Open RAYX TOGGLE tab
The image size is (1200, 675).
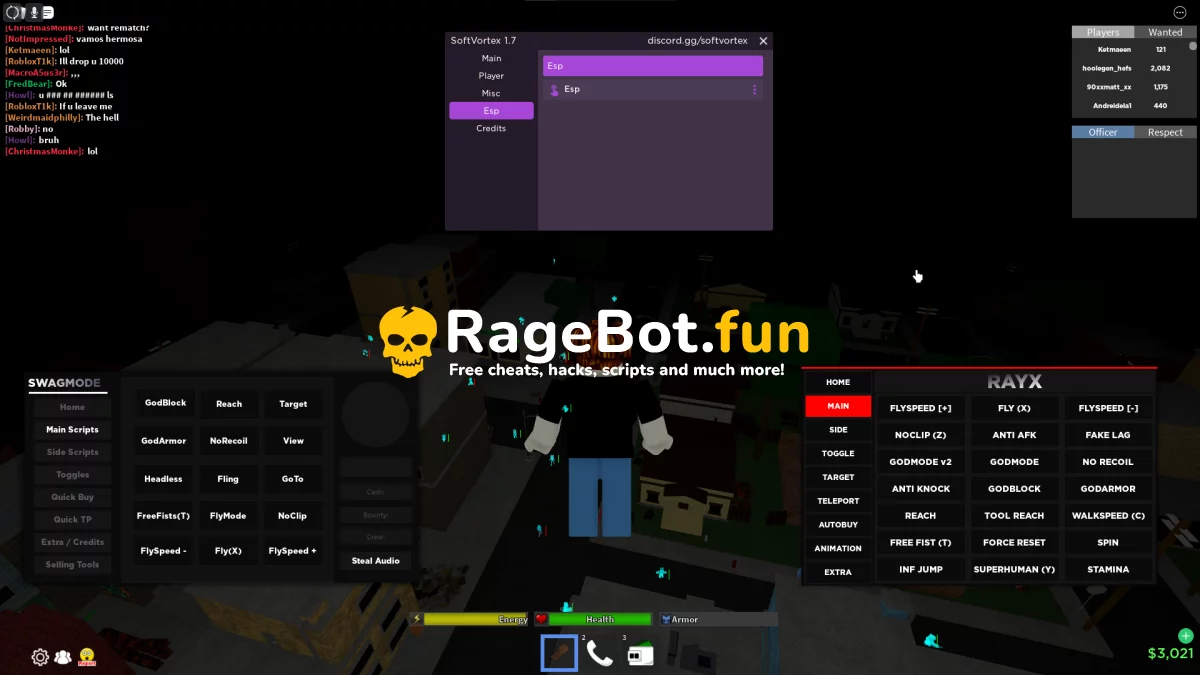pyautogui.click(x=838, y=453)
